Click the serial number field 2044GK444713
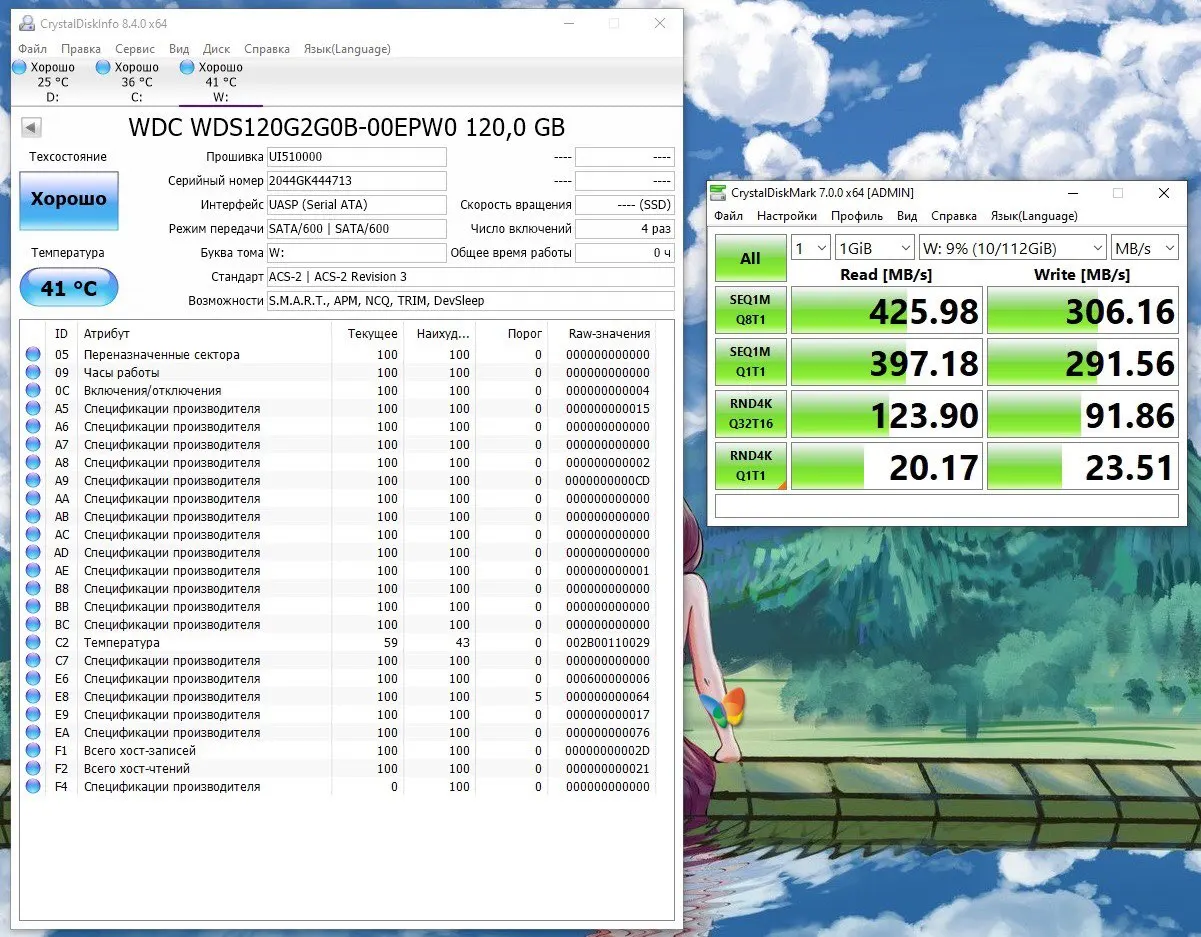The image size is (1201, 937). [x=356, y=181]
